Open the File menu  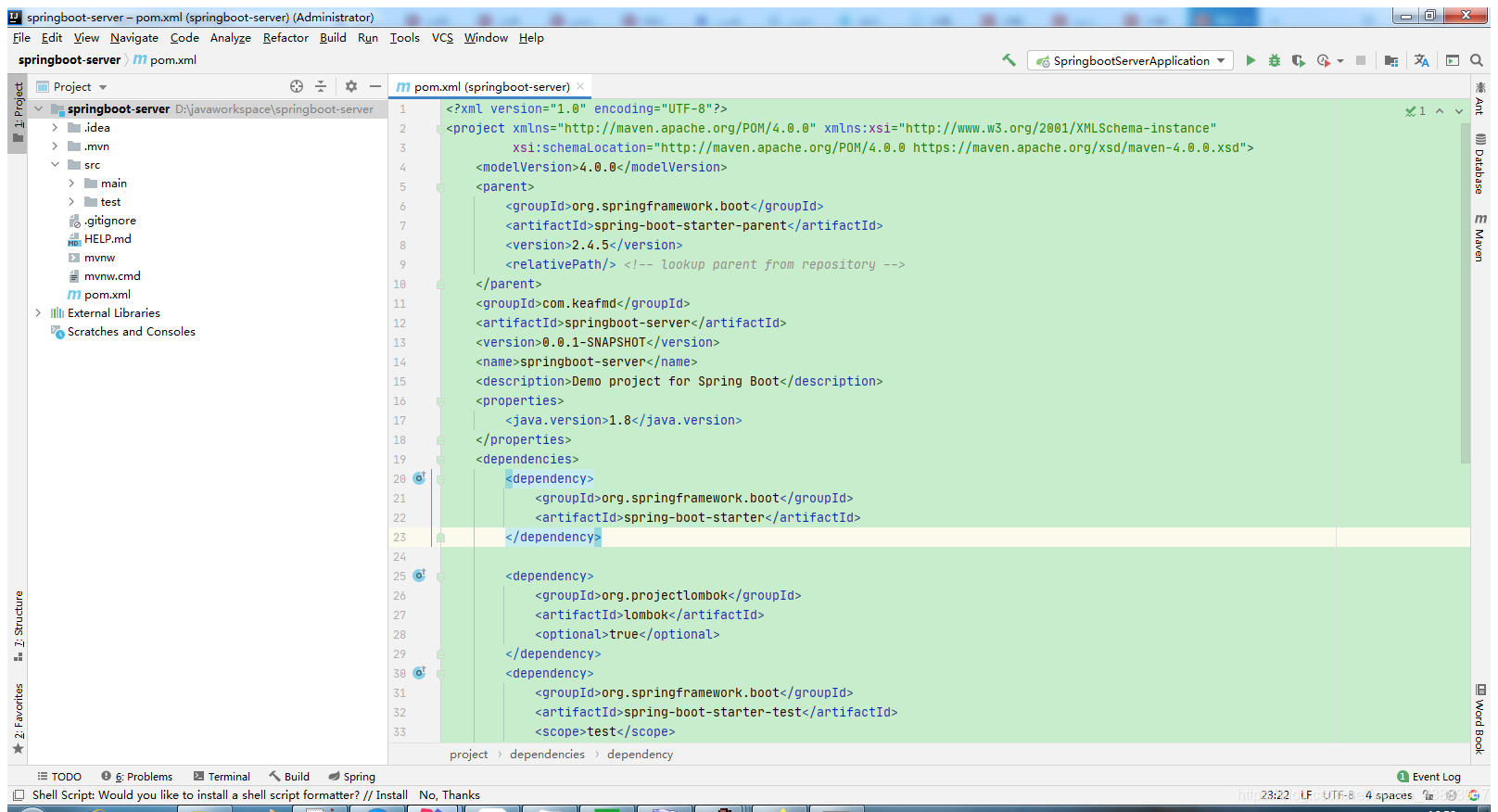(21, 38)
